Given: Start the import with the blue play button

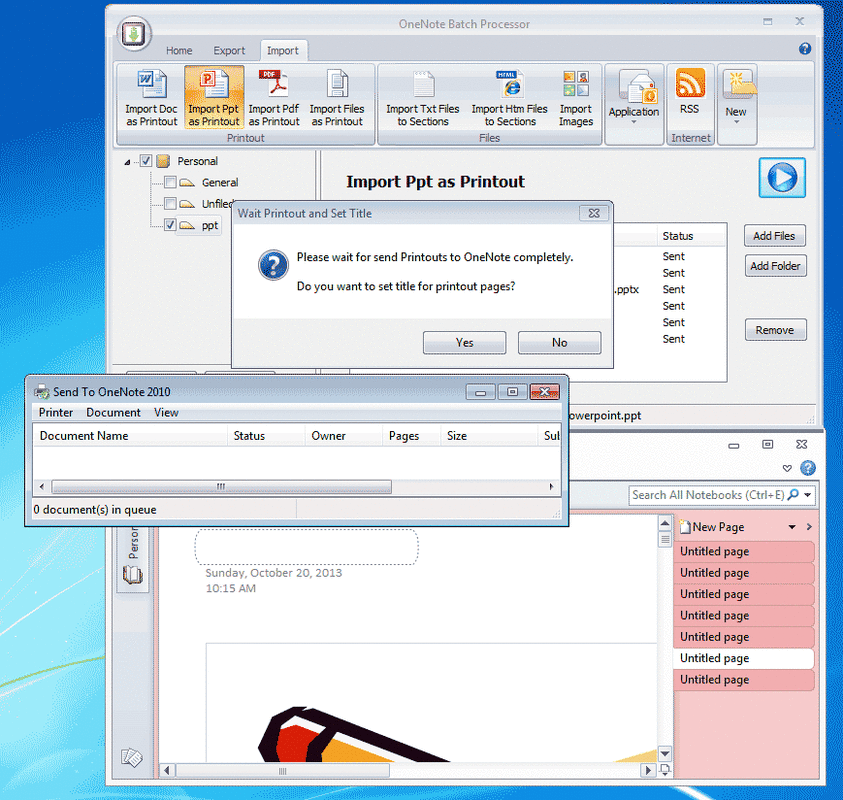Looking at the screenshot, I should (x=782, y=177).
